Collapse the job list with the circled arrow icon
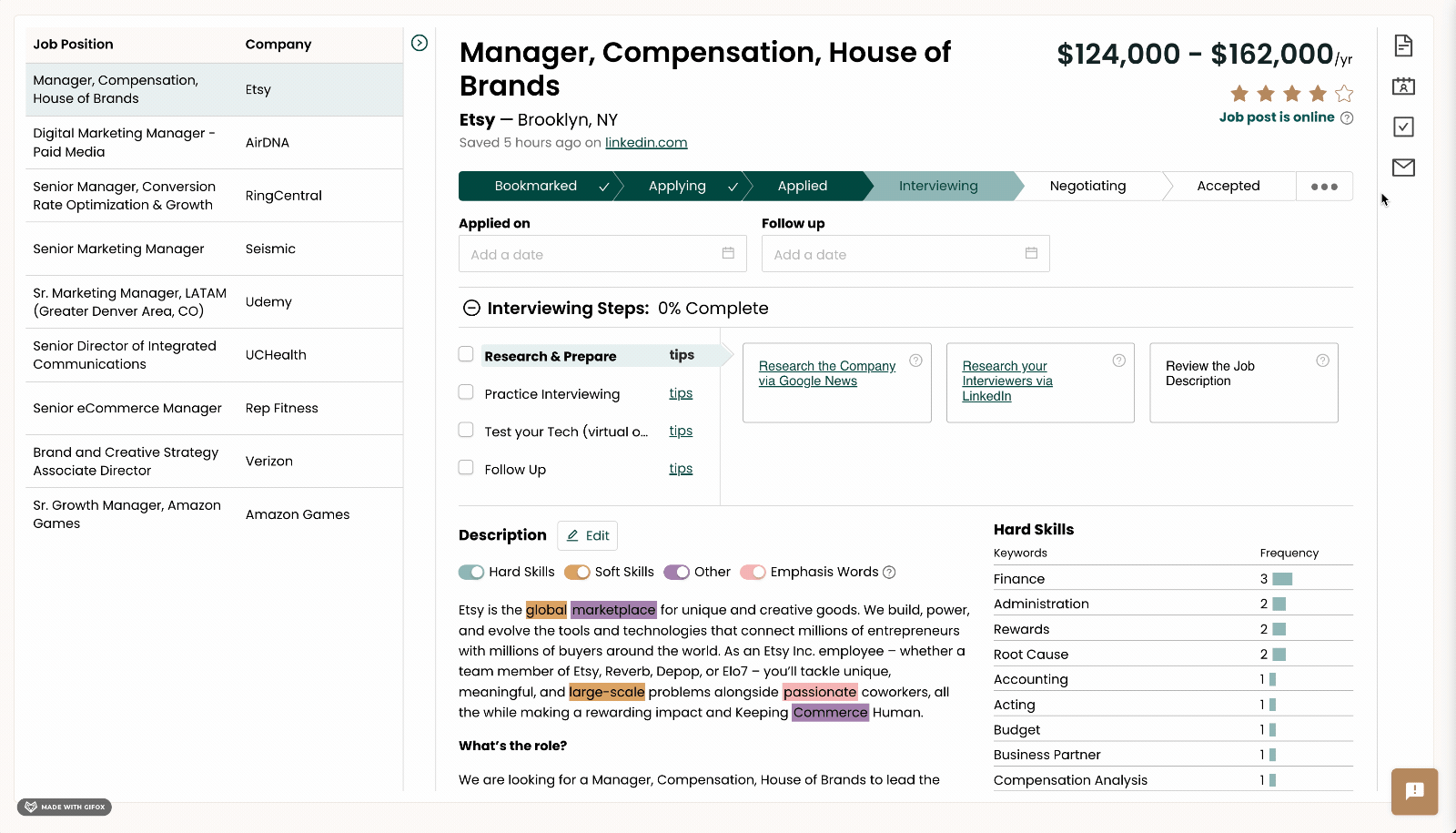 (x=420, y=43)
